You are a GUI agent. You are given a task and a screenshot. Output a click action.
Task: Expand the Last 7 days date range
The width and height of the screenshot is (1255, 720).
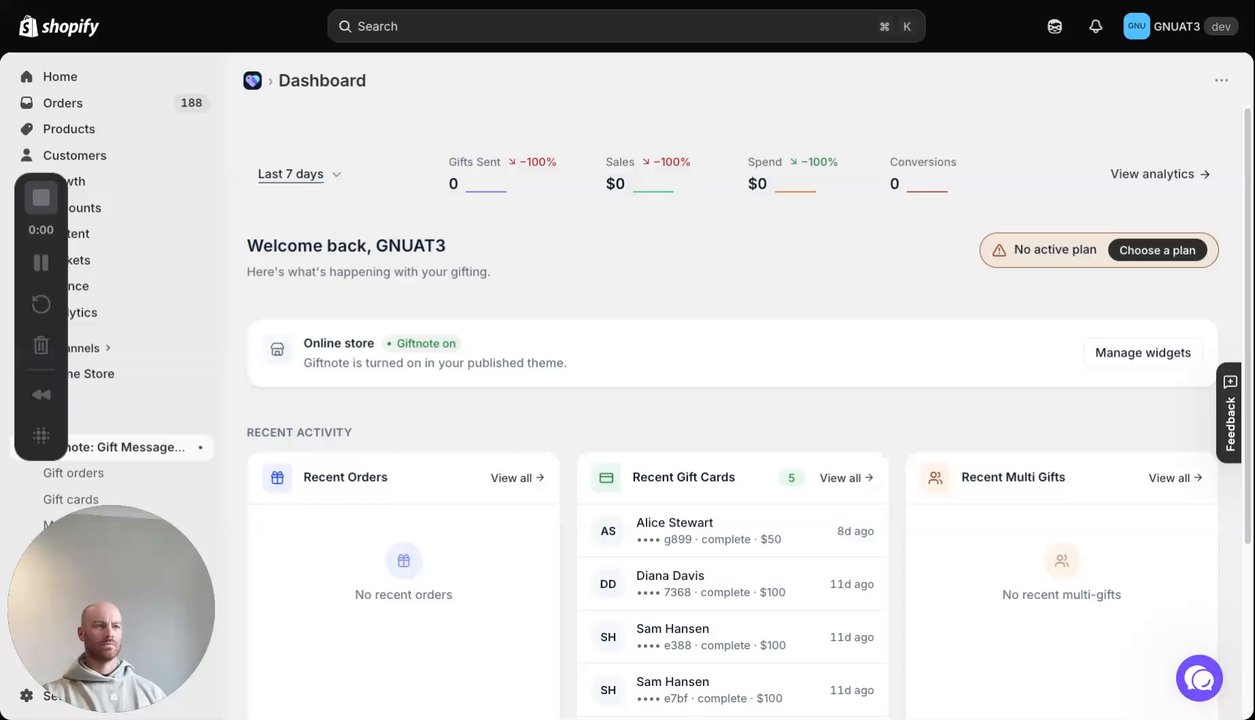click(300, 174)
